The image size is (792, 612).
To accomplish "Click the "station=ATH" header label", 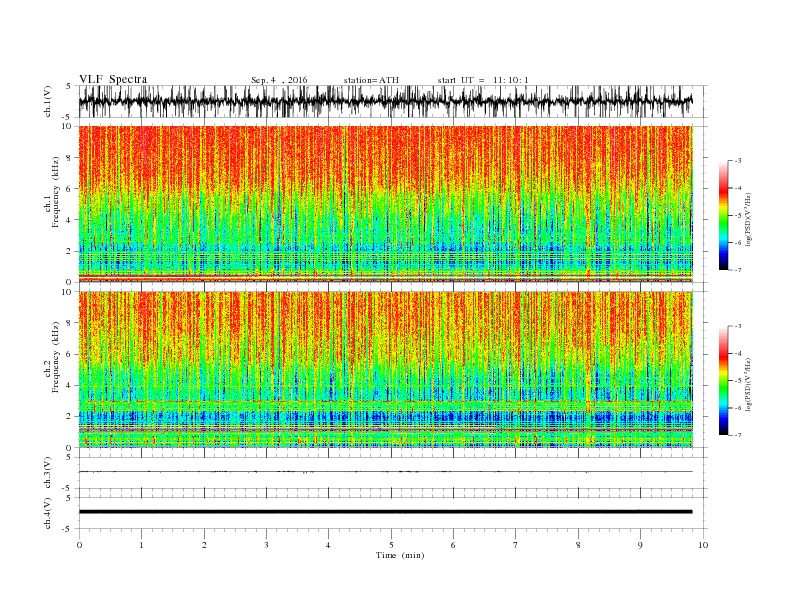I will [x=371, y=80].
